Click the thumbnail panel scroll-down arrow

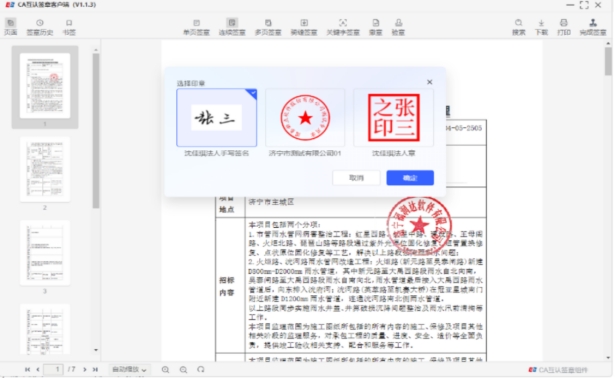[x=96, y=350]
